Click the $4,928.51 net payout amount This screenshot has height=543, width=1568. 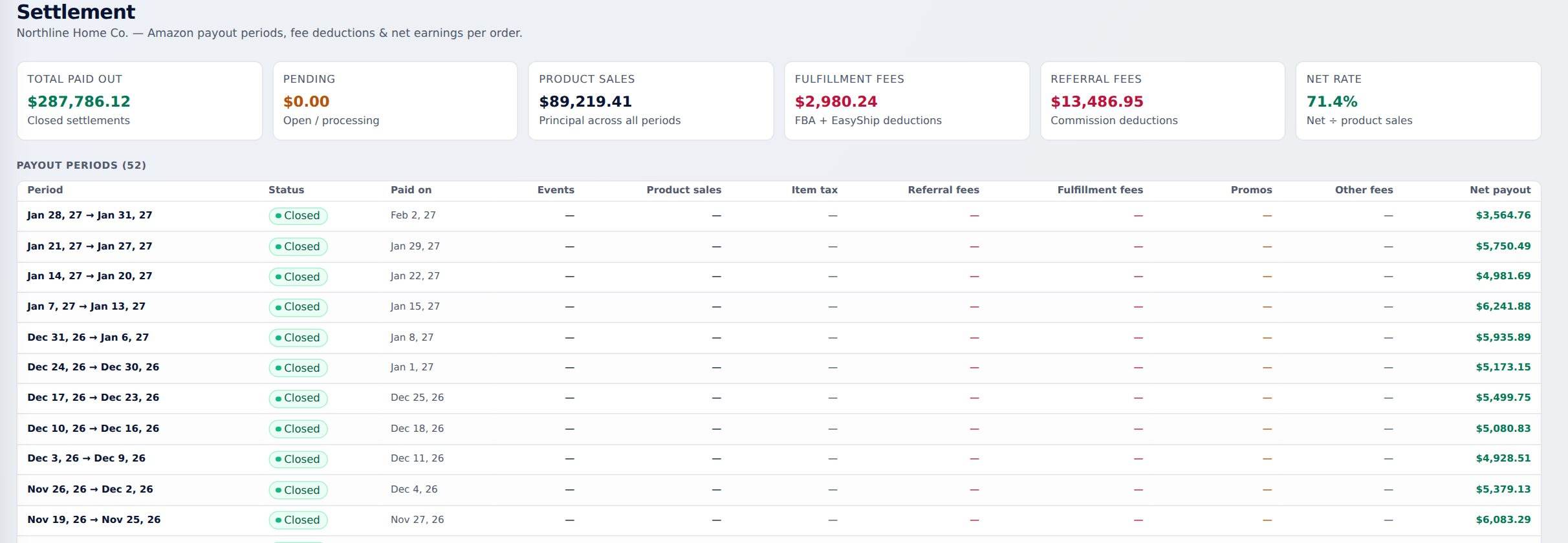[x=1503, y=458]
